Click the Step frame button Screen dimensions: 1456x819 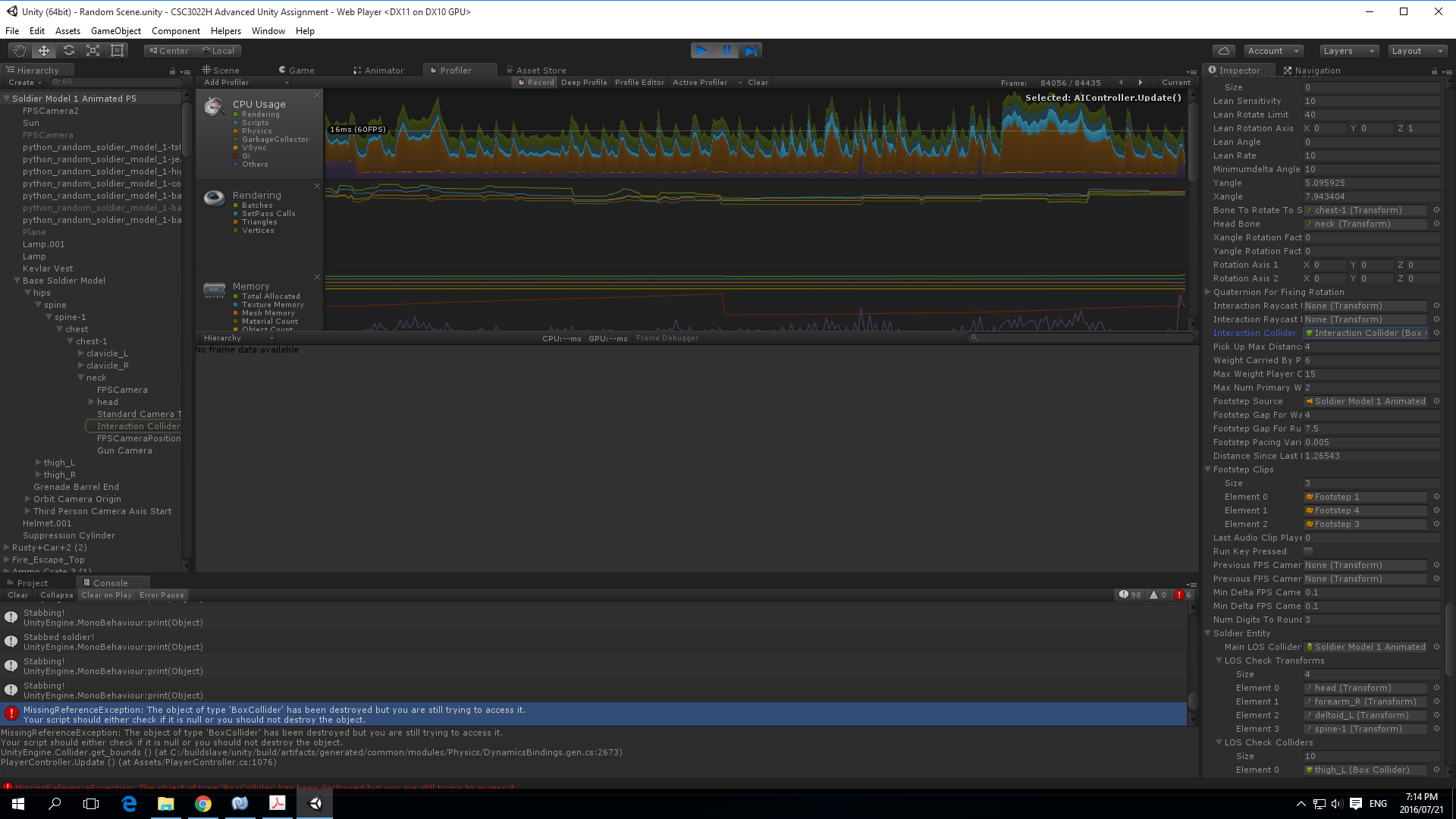coord(751,51)
